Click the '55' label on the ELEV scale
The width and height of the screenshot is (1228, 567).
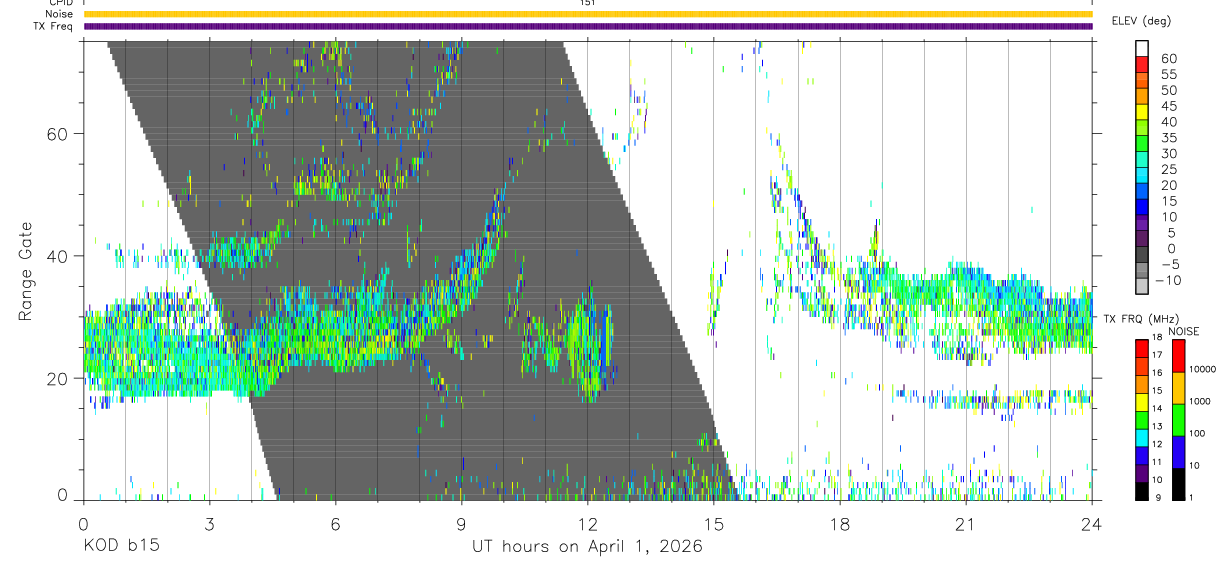(x=1168, y=74)
